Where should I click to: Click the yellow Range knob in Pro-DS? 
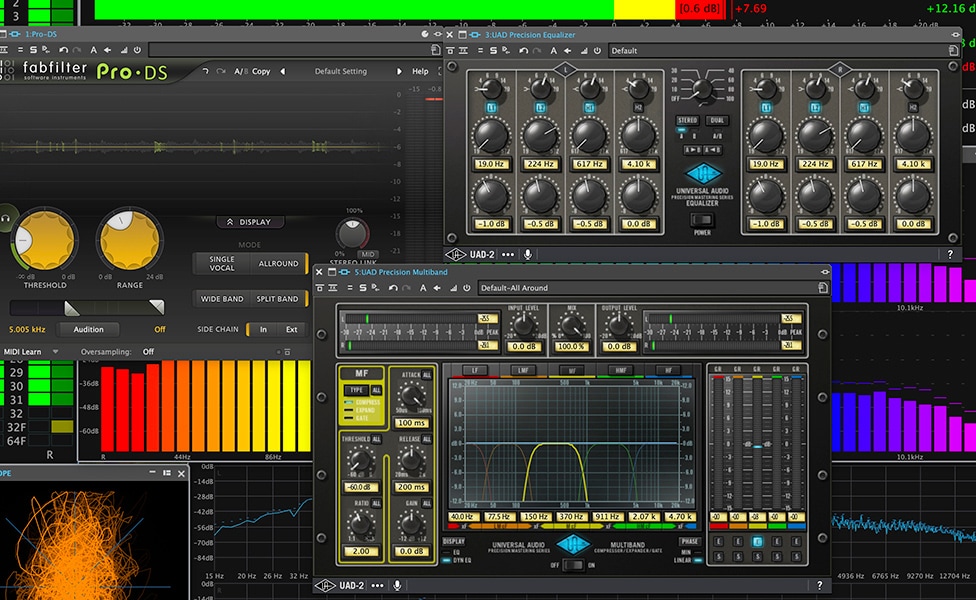pyautogui.click(x=129, y=240)
